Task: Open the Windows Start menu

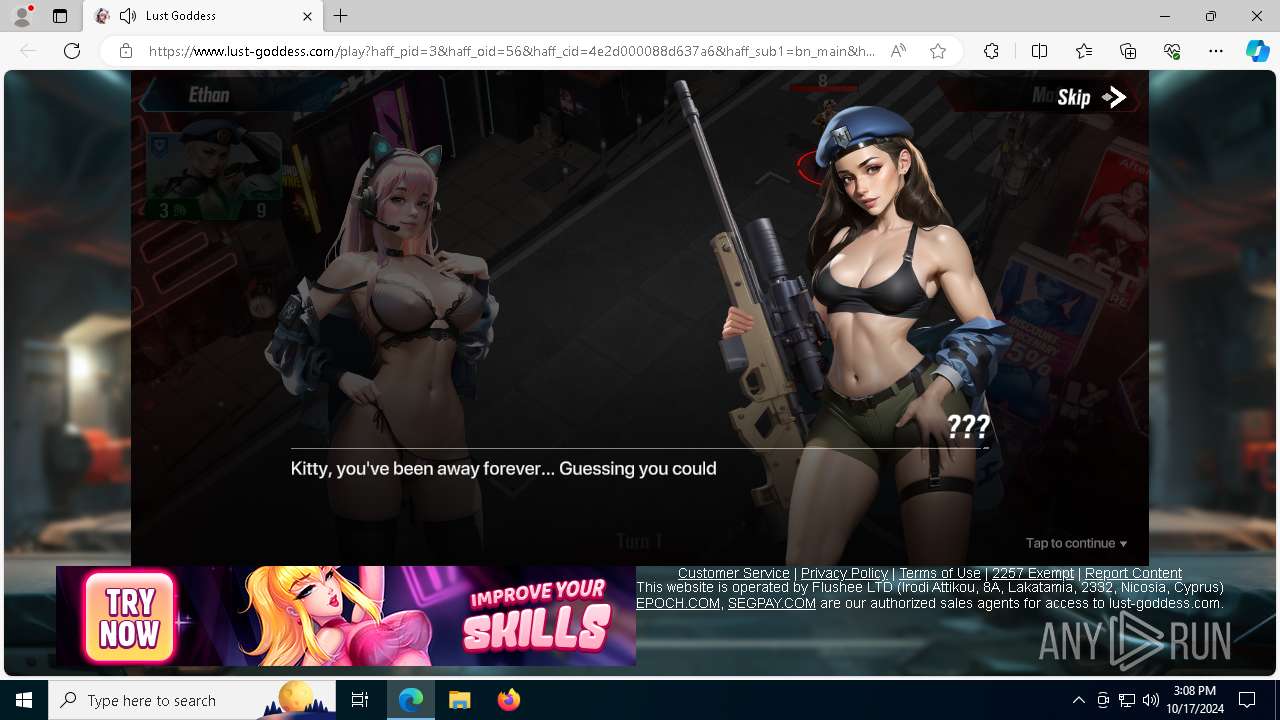Action: (24, 700)
